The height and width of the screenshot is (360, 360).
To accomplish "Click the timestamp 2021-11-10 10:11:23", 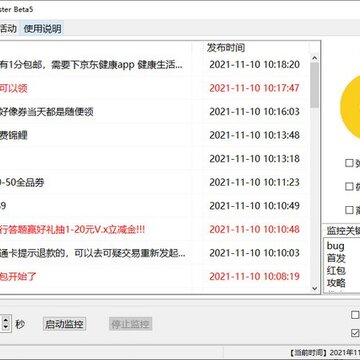I will (x=254, y=182).
